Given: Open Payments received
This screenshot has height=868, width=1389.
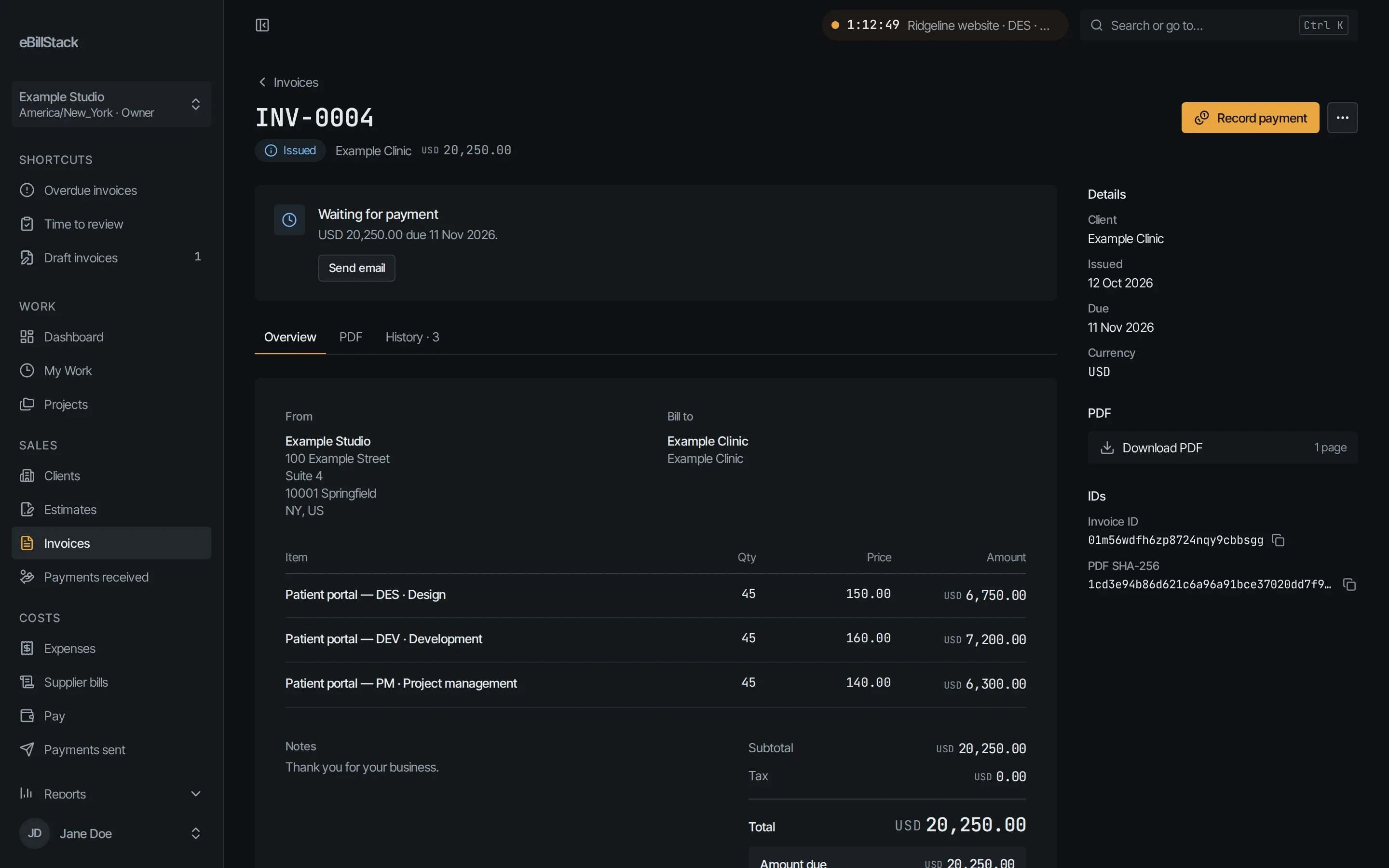Looking at the screenshot, I should tap(111, 577).
